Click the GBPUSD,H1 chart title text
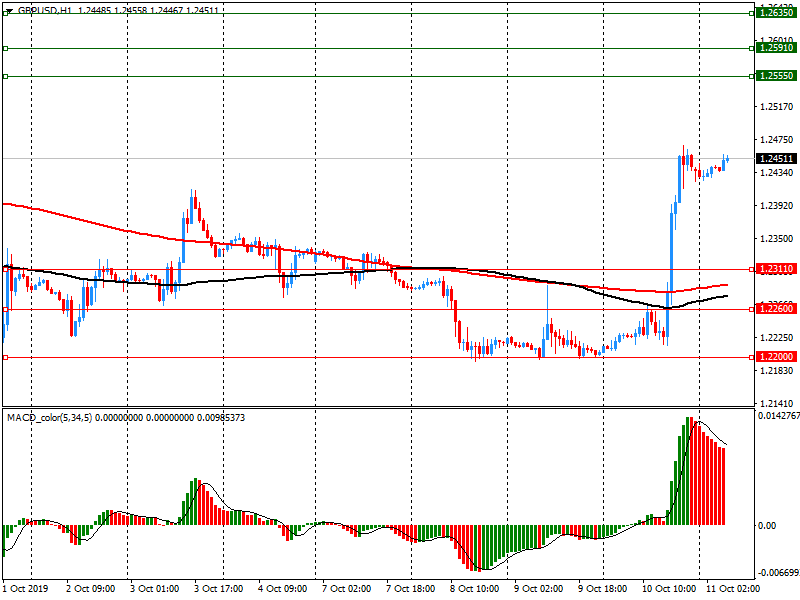The image size is (800, 600). point(45,8)
